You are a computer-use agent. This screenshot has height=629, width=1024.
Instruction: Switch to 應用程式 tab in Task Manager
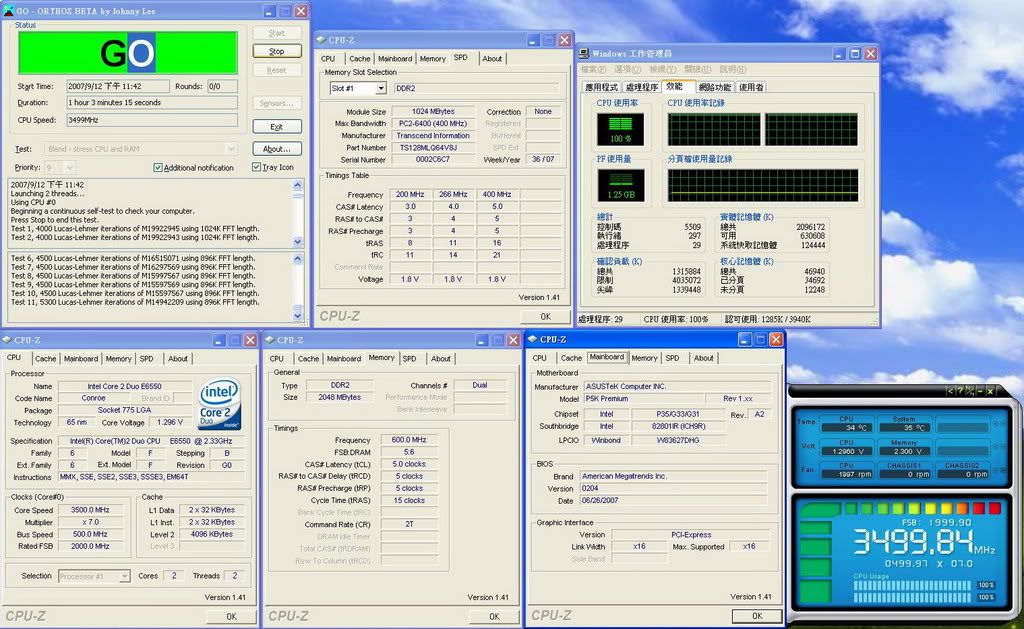pyautogui.click(x=601, y=87)
